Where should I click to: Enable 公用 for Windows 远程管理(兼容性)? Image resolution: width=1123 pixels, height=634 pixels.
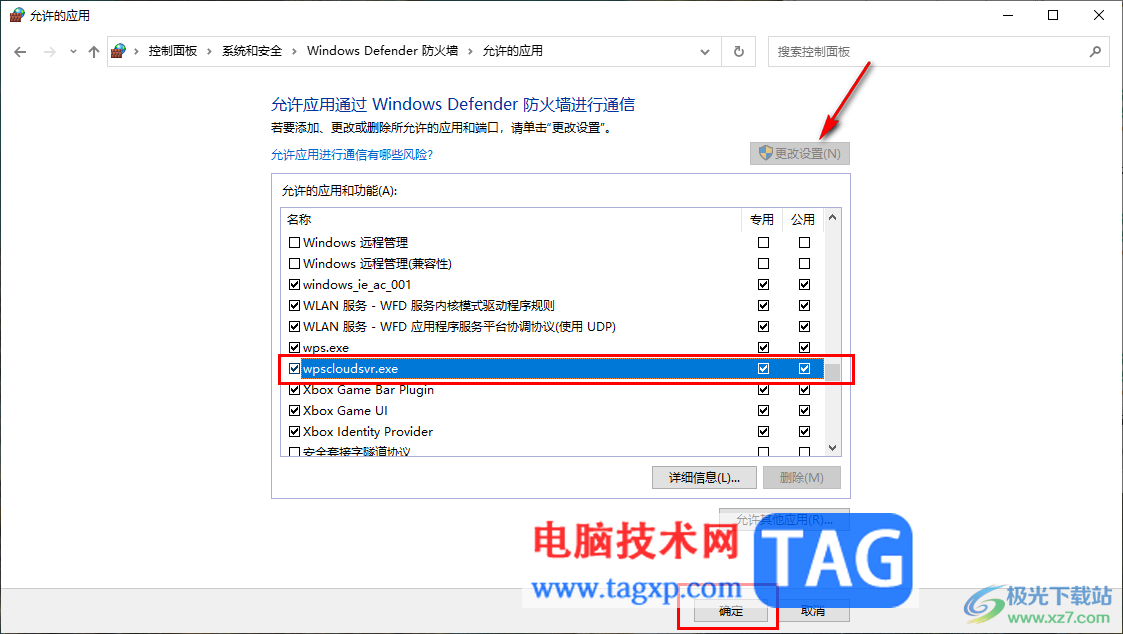tap(804, 264)
